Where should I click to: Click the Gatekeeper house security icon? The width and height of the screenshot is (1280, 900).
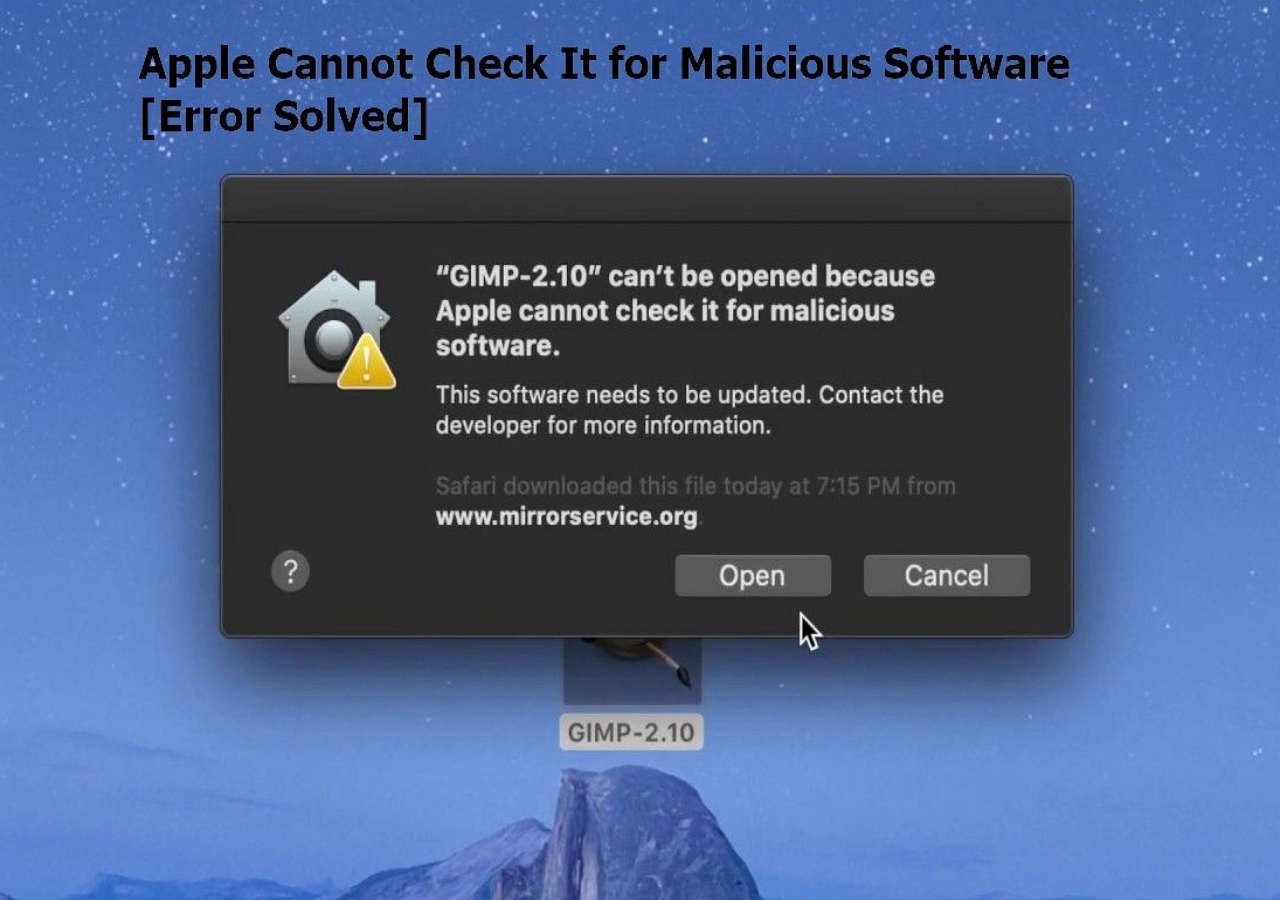(x=335, y=328)
